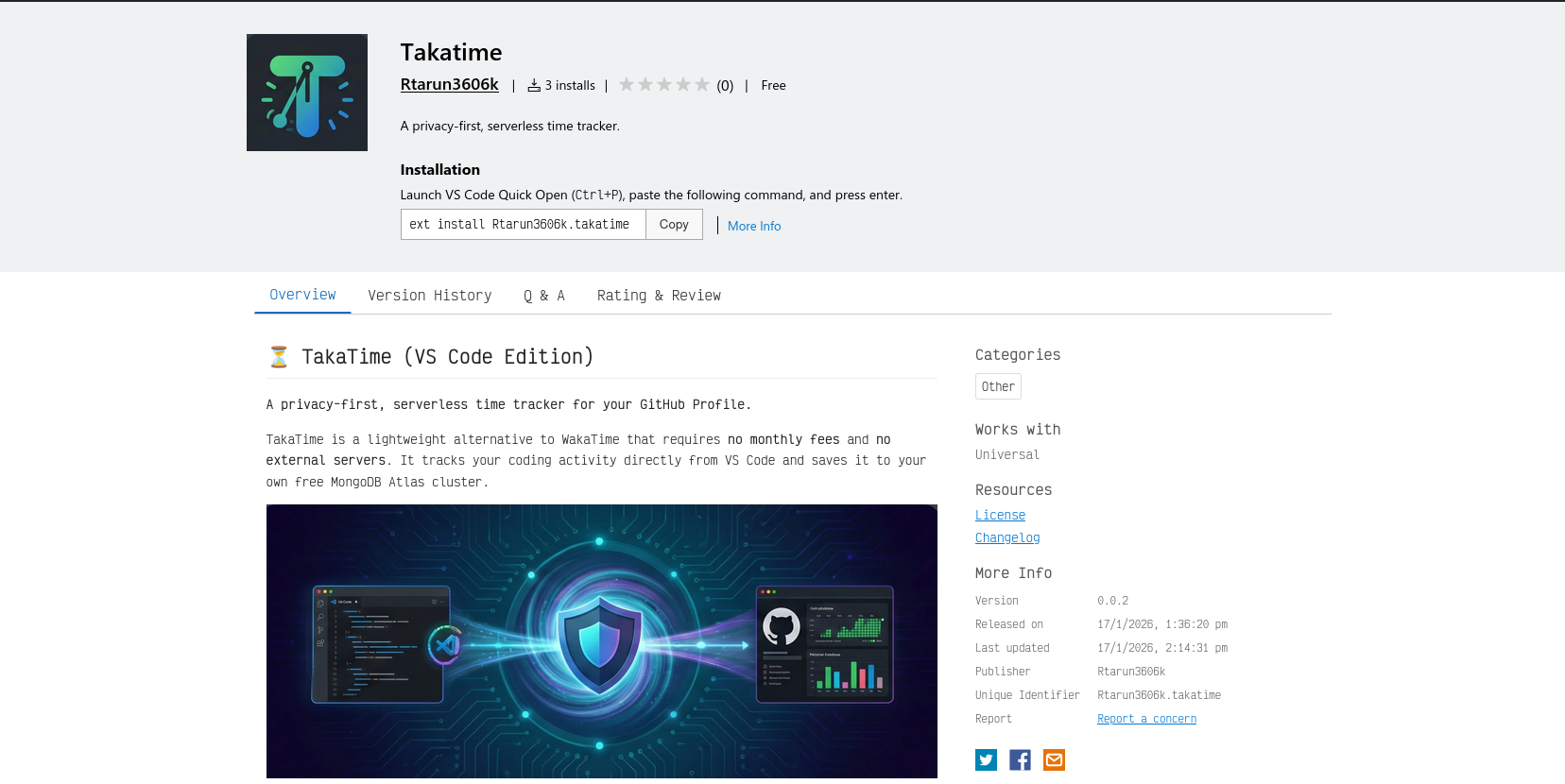Click Report a concern link

pos(1146,719)
